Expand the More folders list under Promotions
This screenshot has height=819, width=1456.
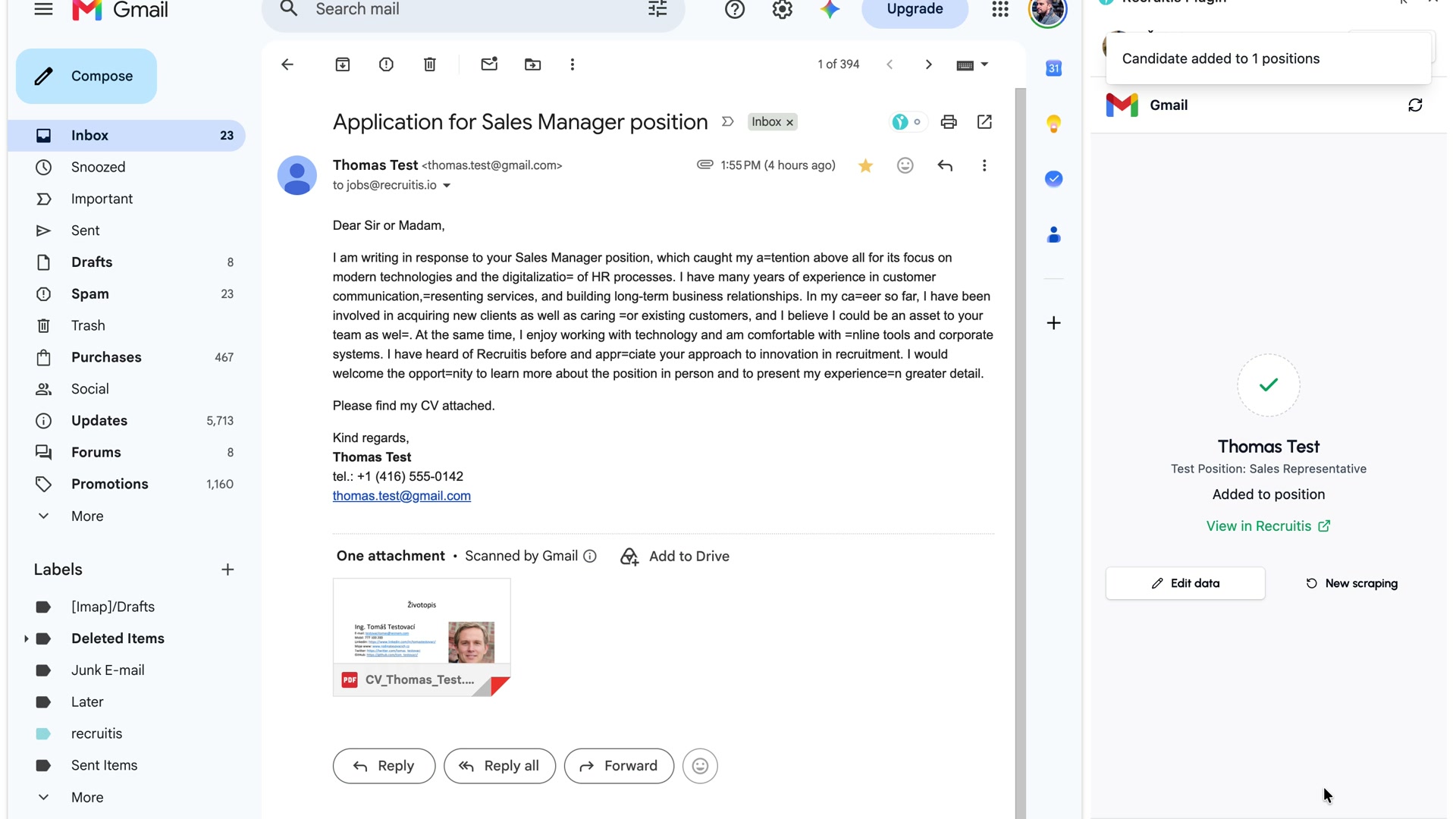coord(87,516)
